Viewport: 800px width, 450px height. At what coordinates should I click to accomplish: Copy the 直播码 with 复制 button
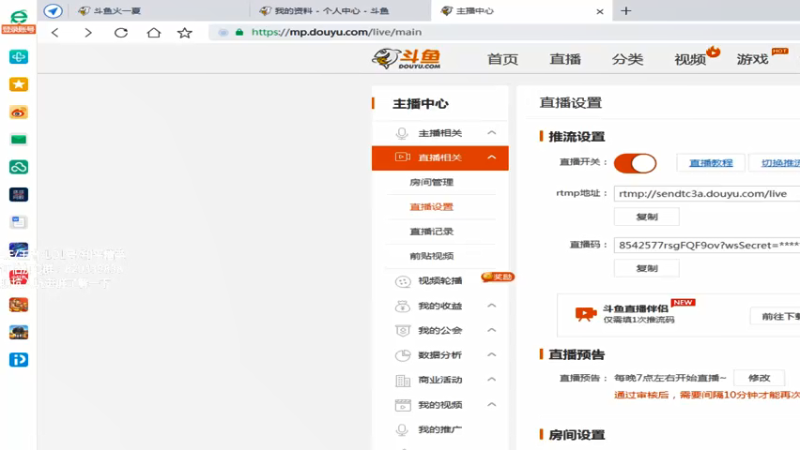646,268
